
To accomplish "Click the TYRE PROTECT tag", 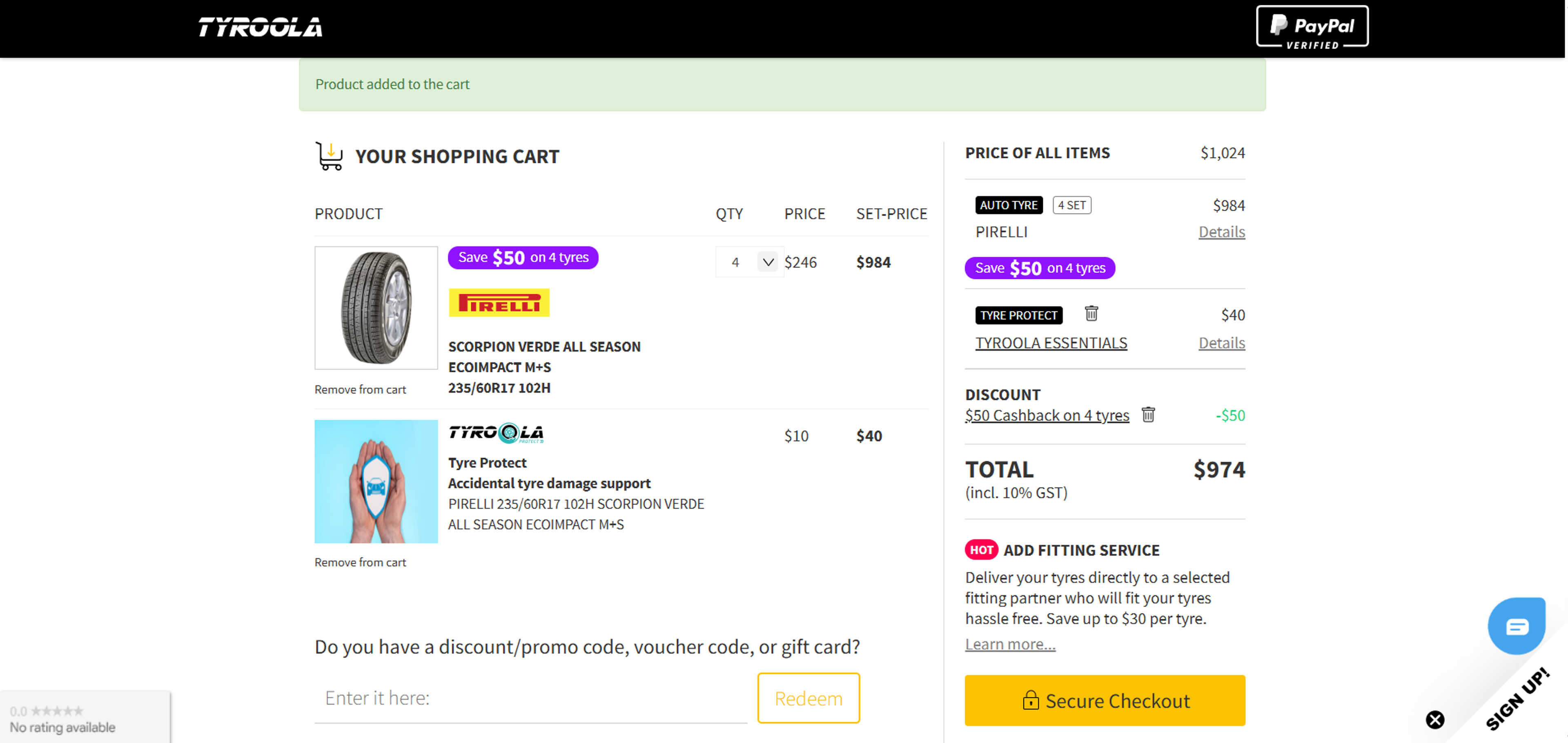I will 1019,315.
